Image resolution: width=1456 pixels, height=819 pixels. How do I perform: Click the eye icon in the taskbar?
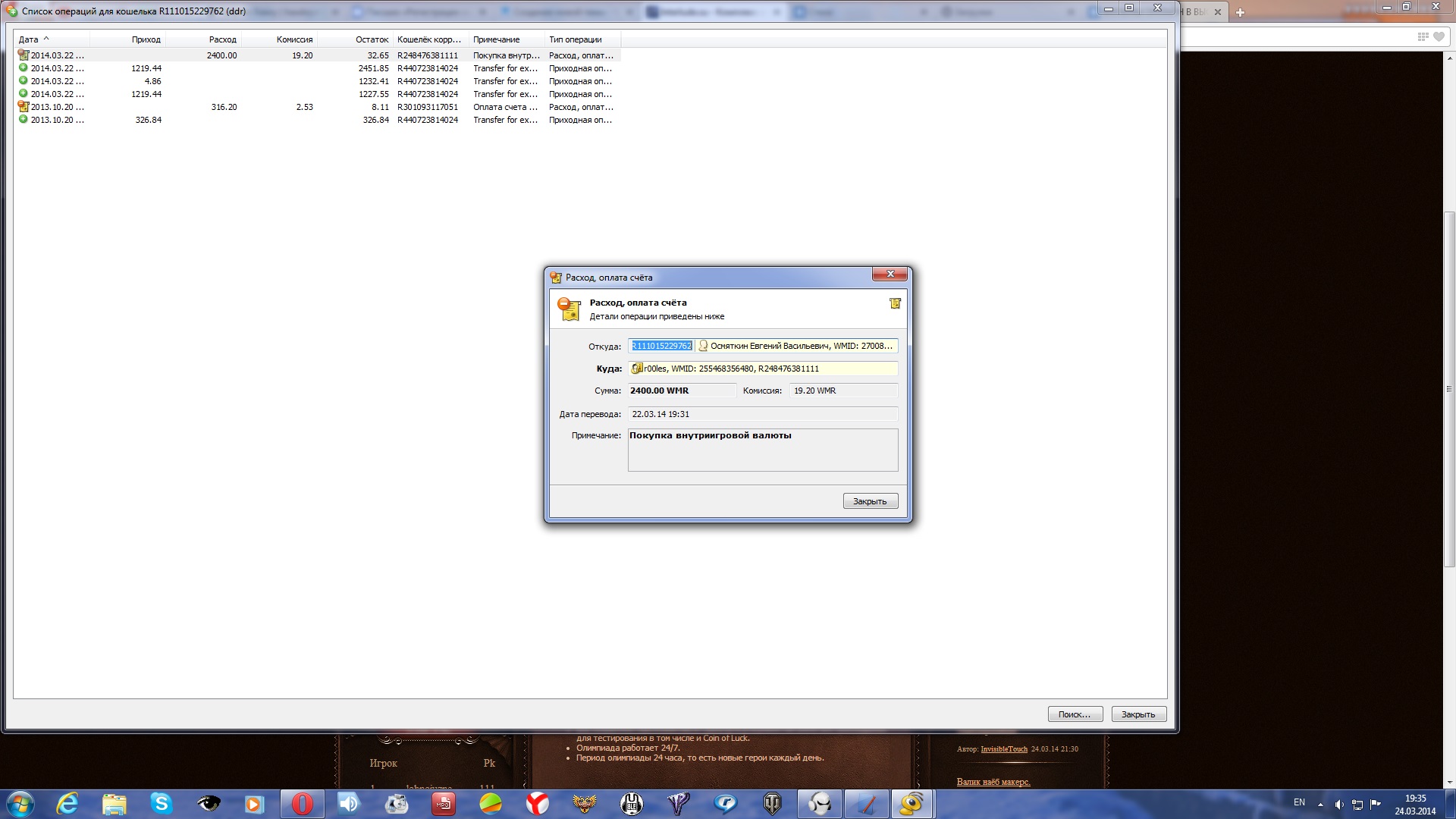(208, 804)
